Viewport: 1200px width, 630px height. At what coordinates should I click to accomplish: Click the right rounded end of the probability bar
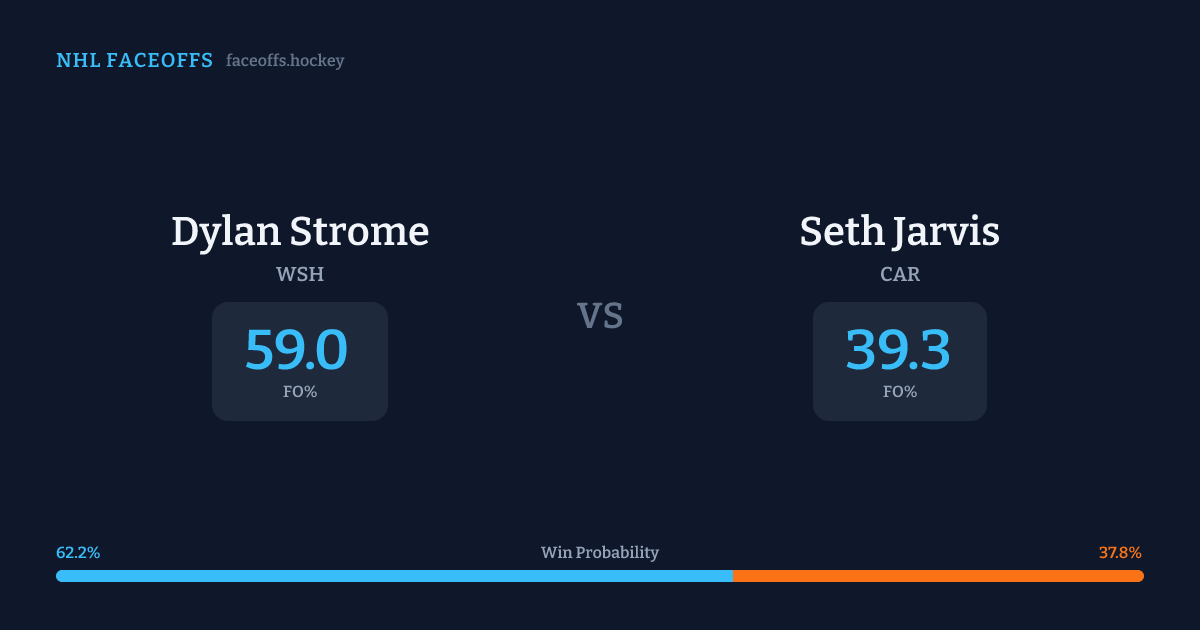pos(1140,576)
